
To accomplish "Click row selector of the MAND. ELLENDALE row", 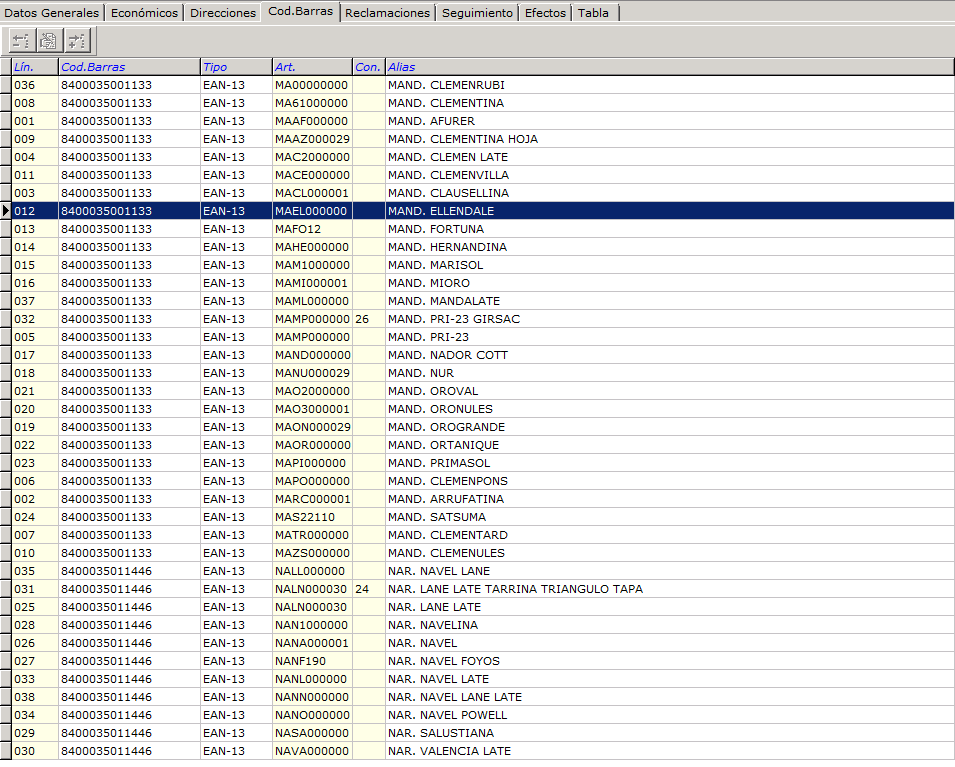I will [x=6, y=211].
